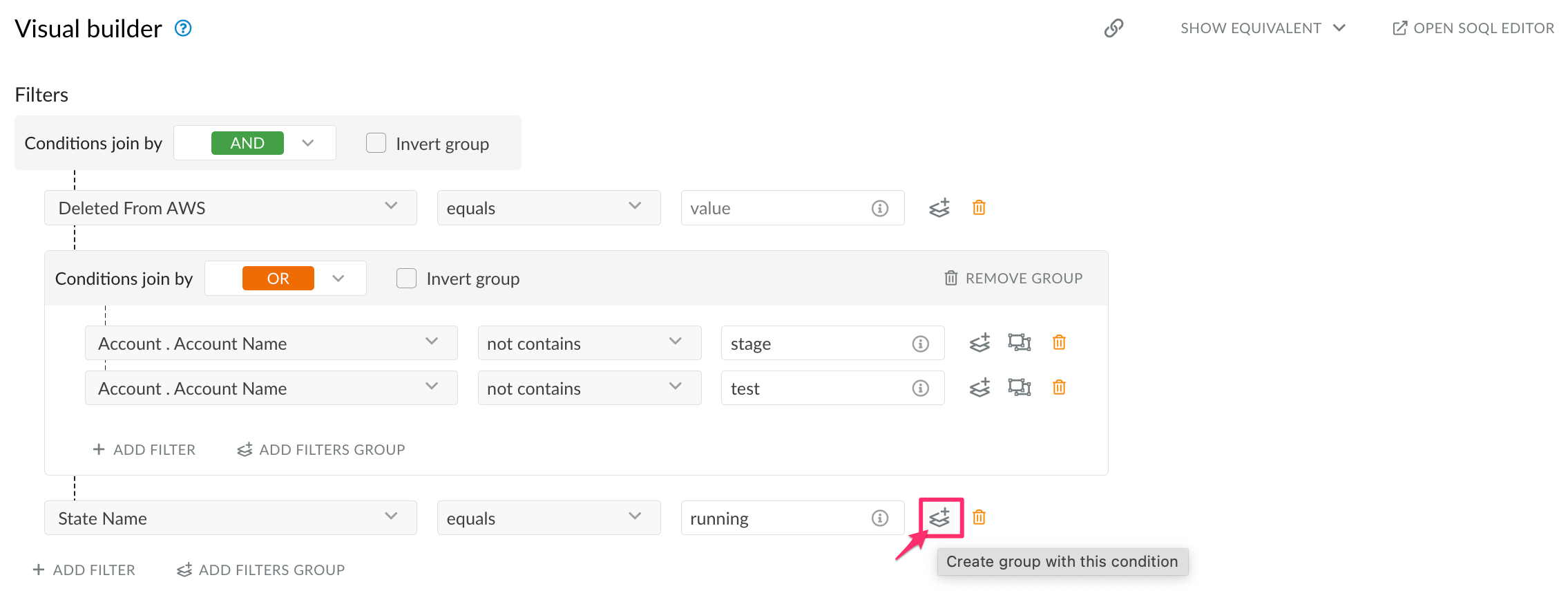Create group from State Name condition
The image size is (1568, 591).
pyautogui.click(x=939, y=518)
